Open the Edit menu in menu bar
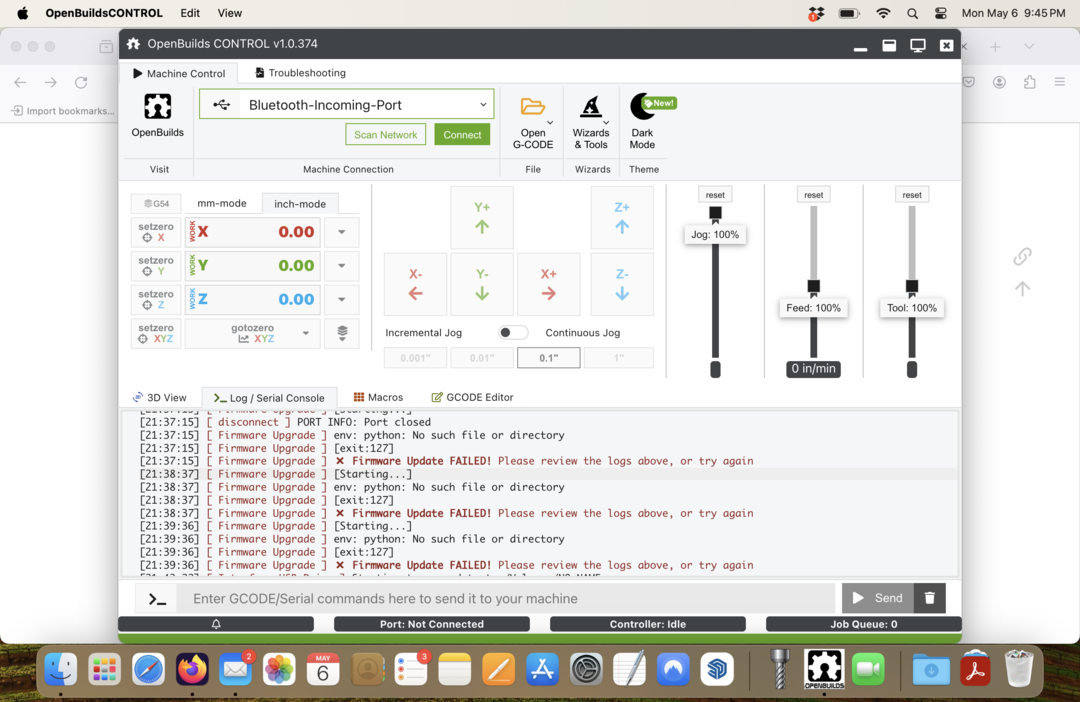The height and width of the screenshot is (702, 1080). click(190, 13)
